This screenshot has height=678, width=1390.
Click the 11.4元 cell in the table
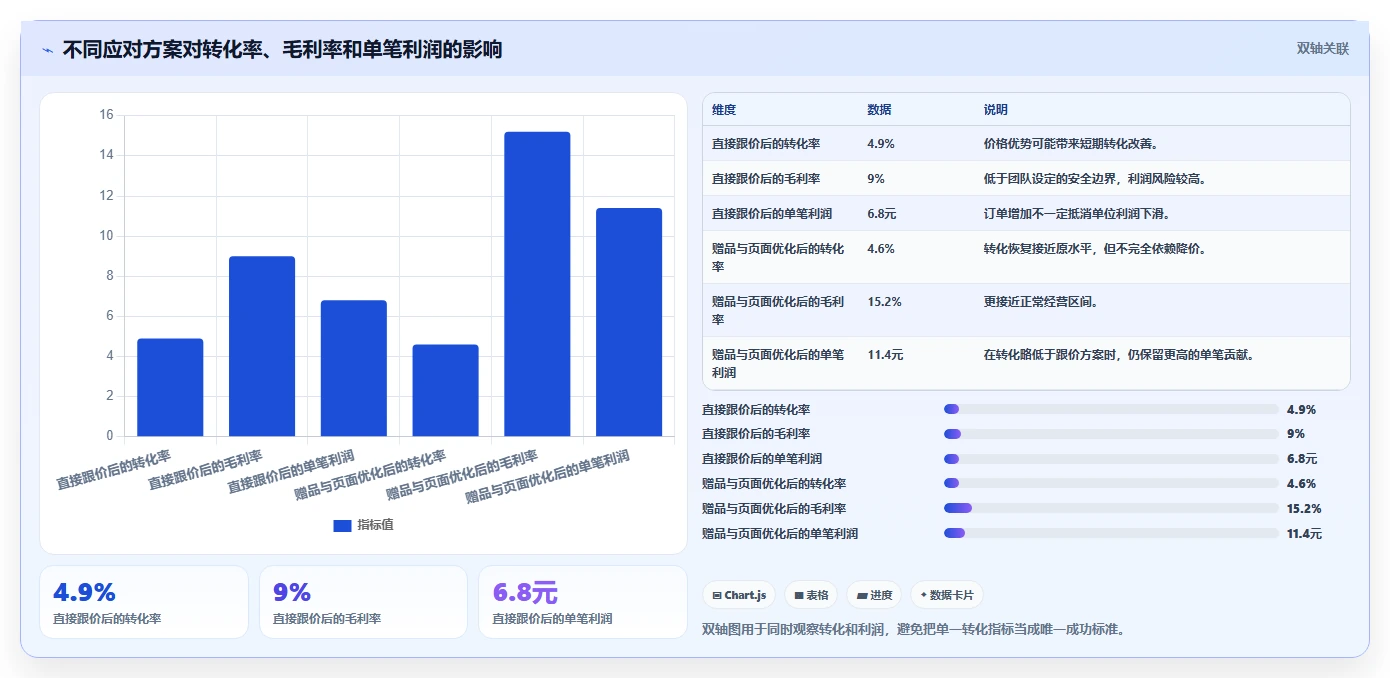pos(885,355)
